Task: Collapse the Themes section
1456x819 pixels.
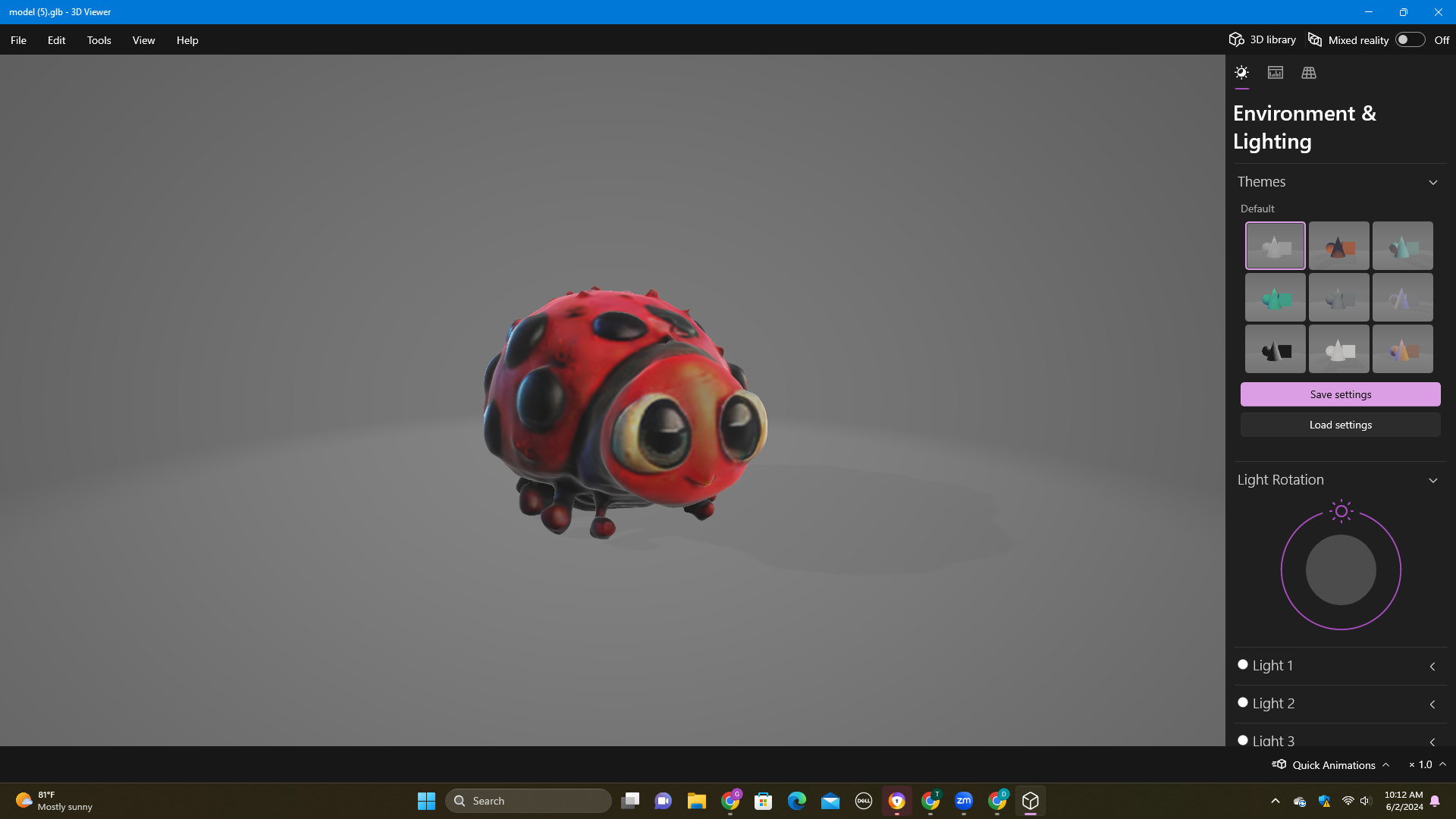Action: pyautogui.click(x=1433, y=182)
